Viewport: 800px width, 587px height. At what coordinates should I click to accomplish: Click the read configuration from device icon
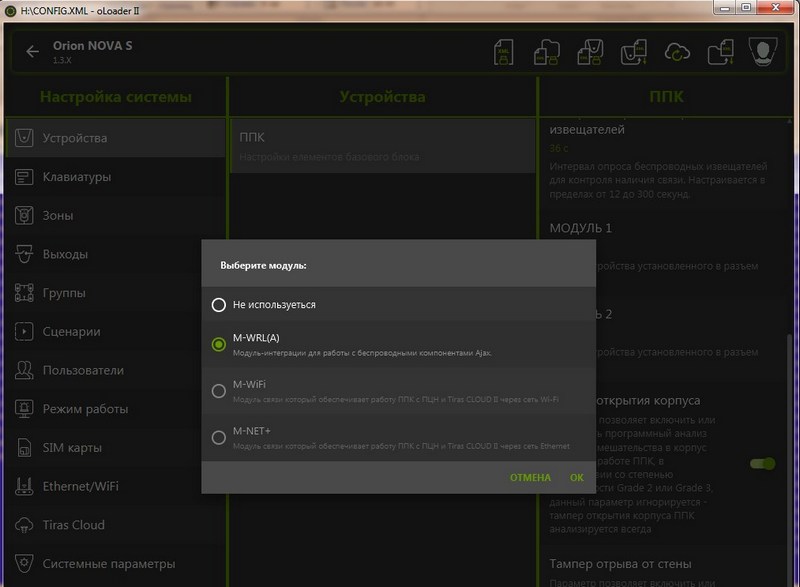pyautogui.click(x=634, y=52)
